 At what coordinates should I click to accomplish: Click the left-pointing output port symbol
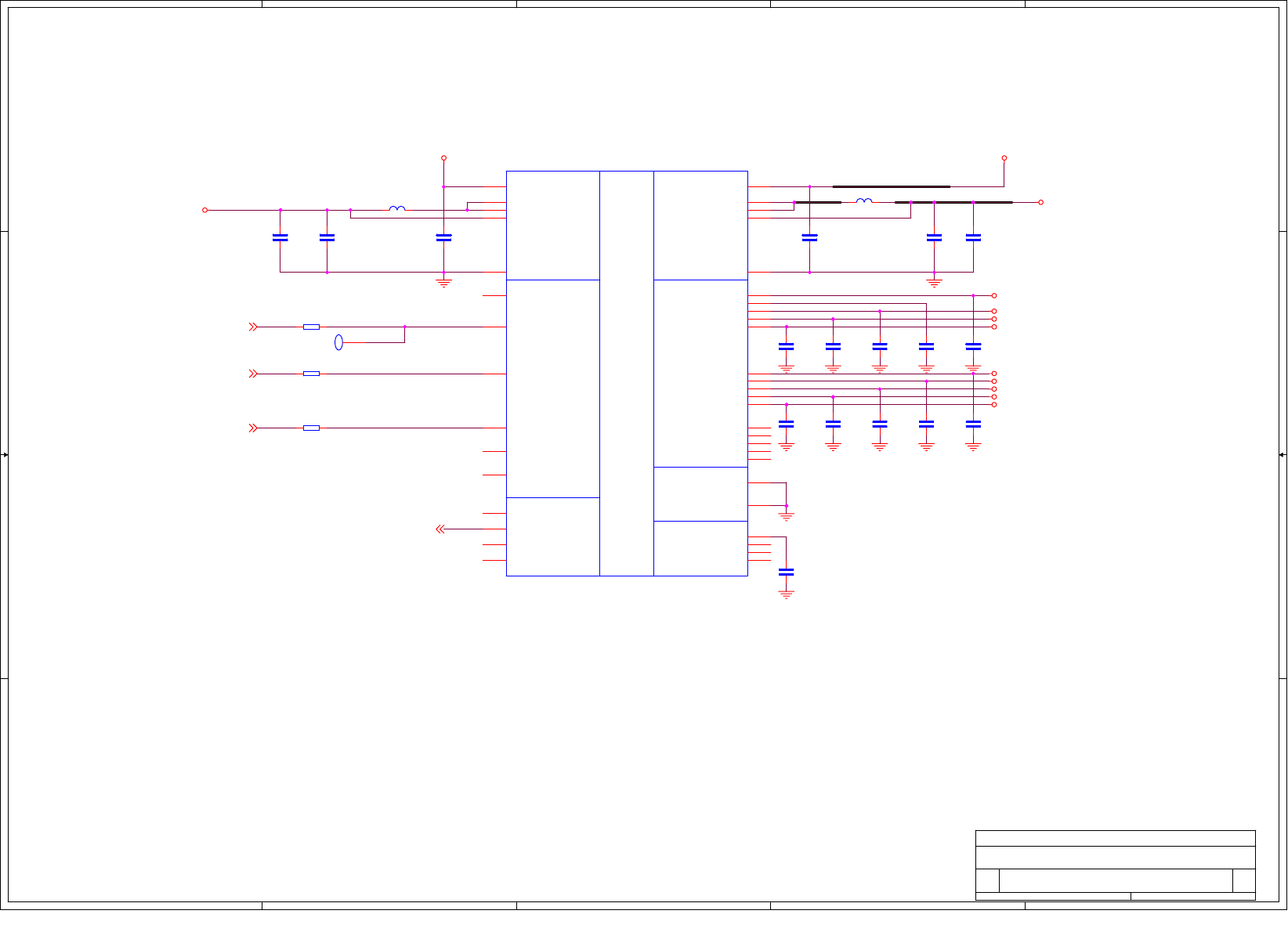(440, 529)
